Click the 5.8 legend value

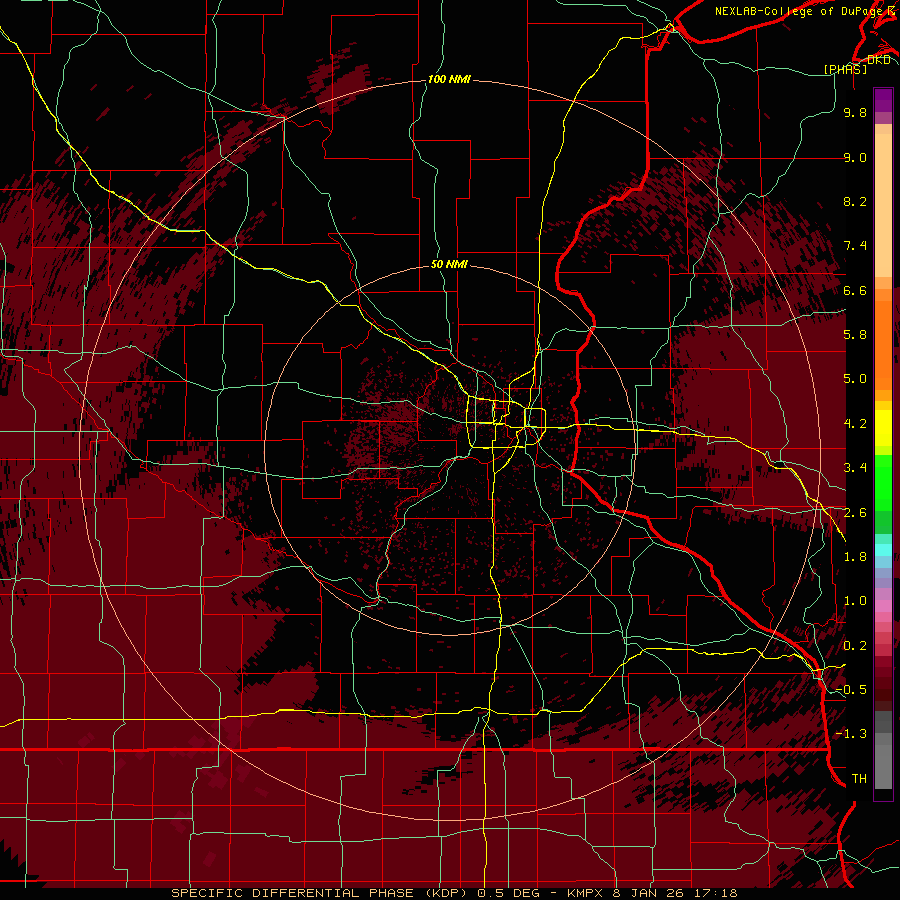(x=855, y=335)
